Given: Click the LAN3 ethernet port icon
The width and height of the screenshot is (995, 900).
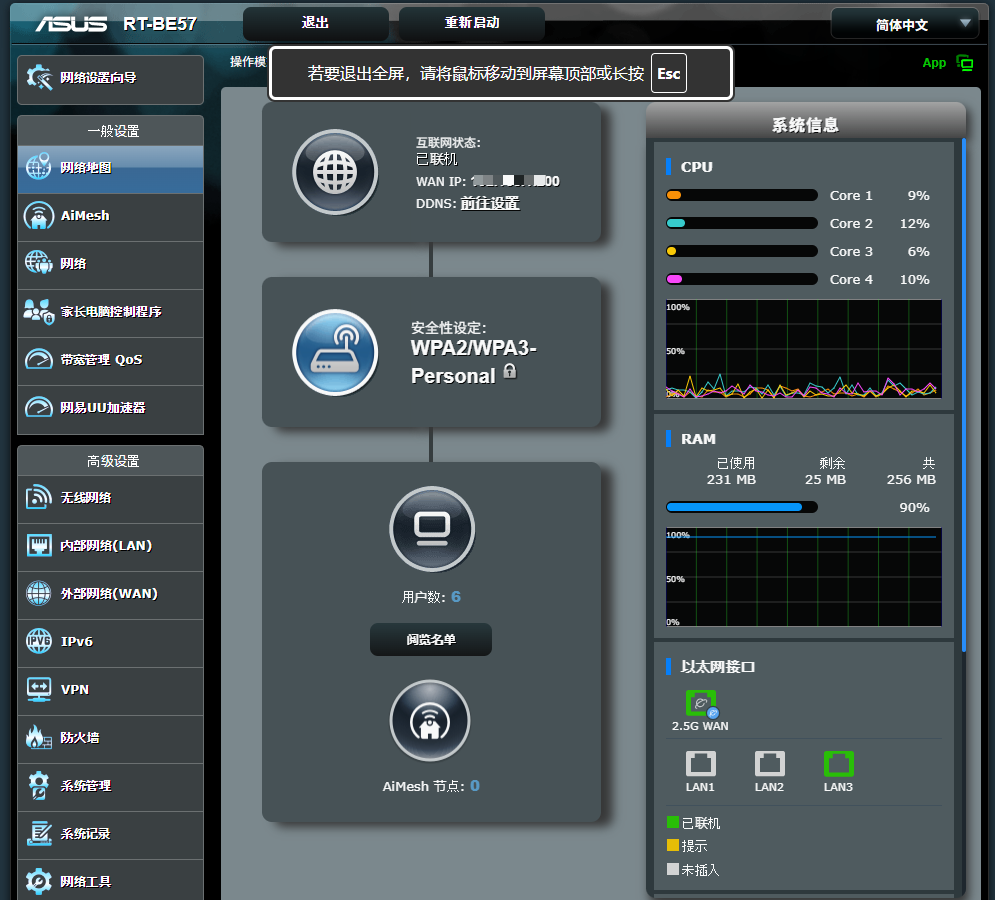Looking at the screenshot, I should [838, 764].
